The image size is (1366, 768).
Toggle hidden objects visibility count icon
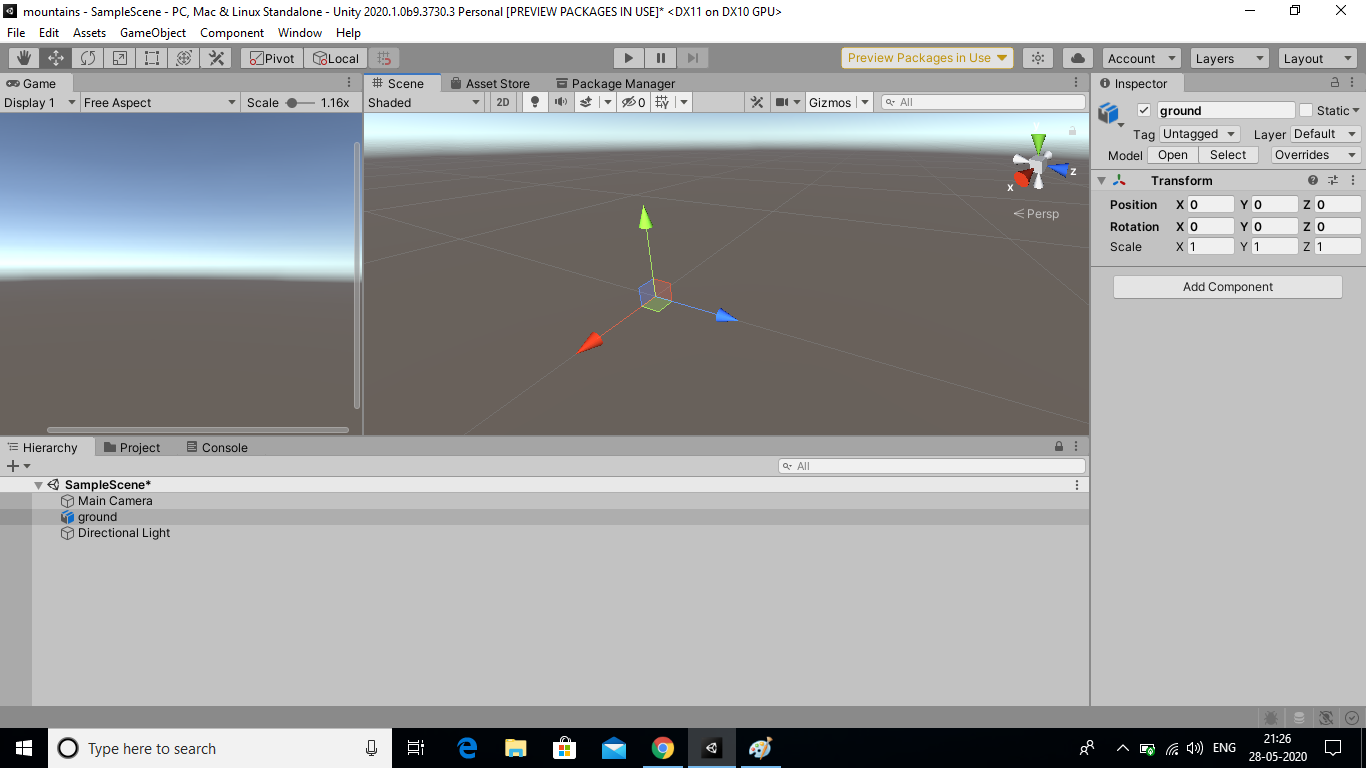(634, 102)
